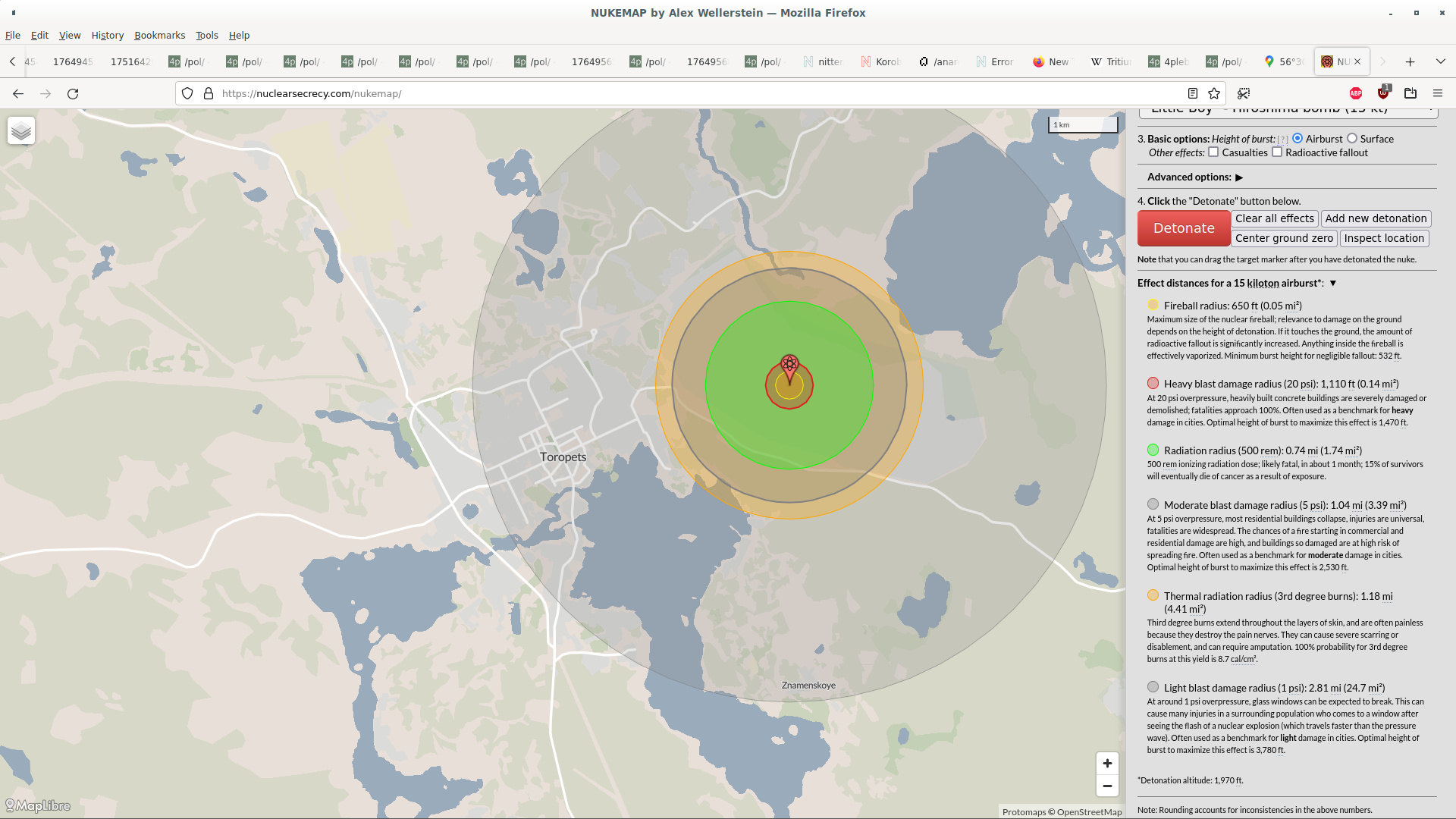
Task: Click the Clear all effects button
Action: point(1274,218)
